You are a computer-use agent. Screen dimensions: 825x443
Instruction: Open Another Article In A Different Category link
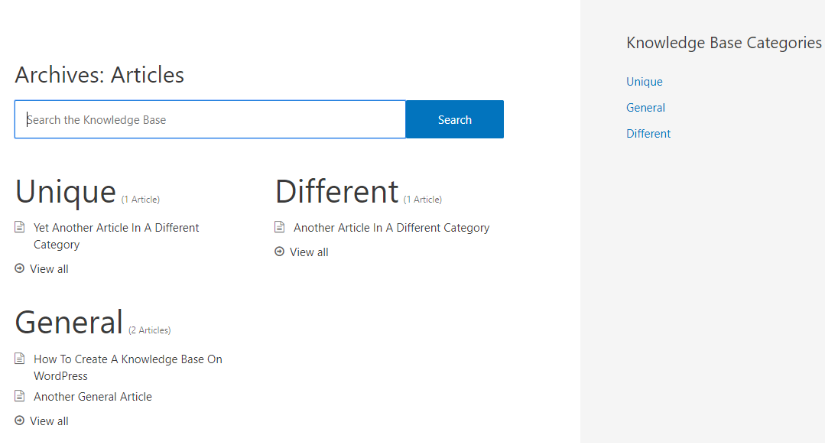point(391,228)
